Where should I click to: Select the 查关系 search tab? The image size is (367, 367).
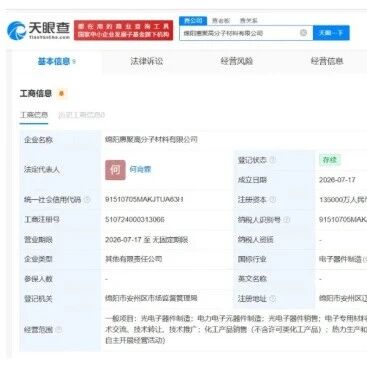pos(248,21)
